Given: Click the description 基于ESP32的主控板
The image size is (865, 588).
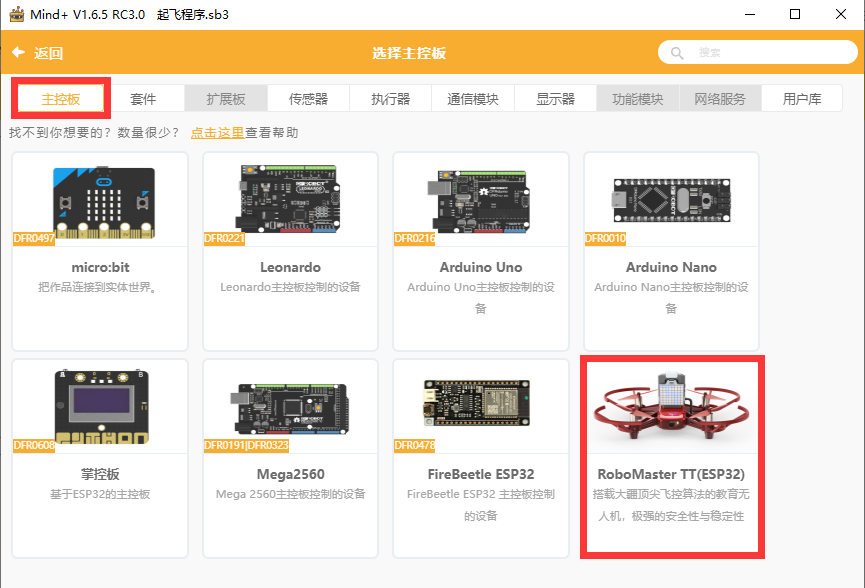Looking at the screenshot, I should 100,494.
